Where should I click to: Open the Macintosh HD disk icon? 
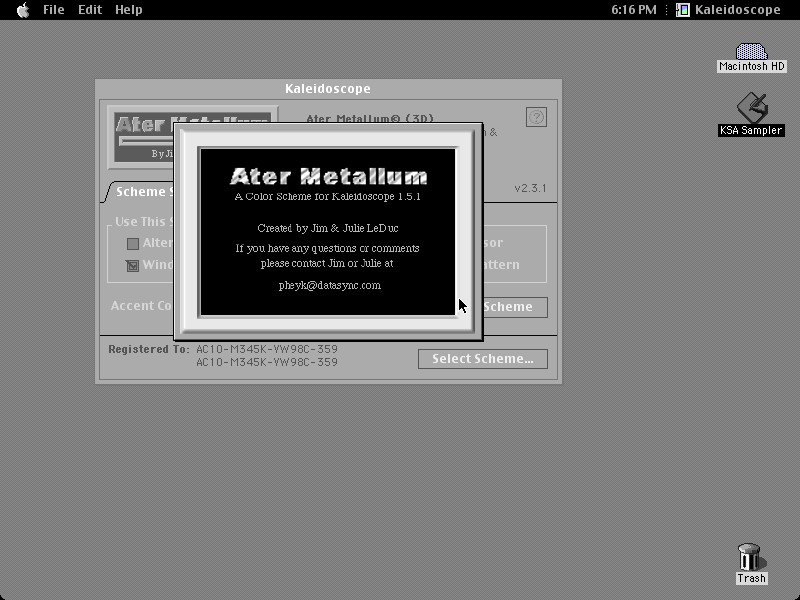751,52
